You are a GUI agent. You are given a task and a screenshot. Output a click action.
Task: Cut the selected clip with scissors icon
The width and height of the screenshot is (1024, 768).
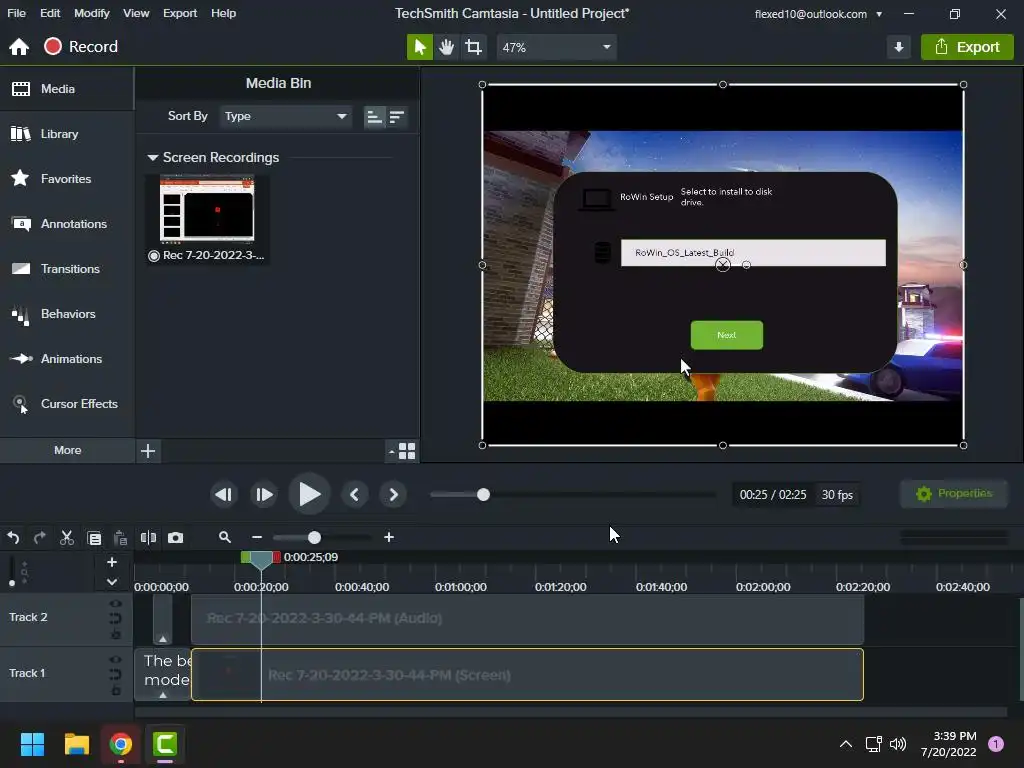[x=67, y=537]
